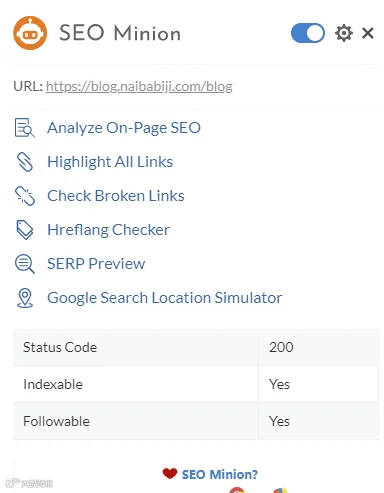Follow the blog.naibabiji.com URL link
The image size is (384, 493).
(139, 87)
